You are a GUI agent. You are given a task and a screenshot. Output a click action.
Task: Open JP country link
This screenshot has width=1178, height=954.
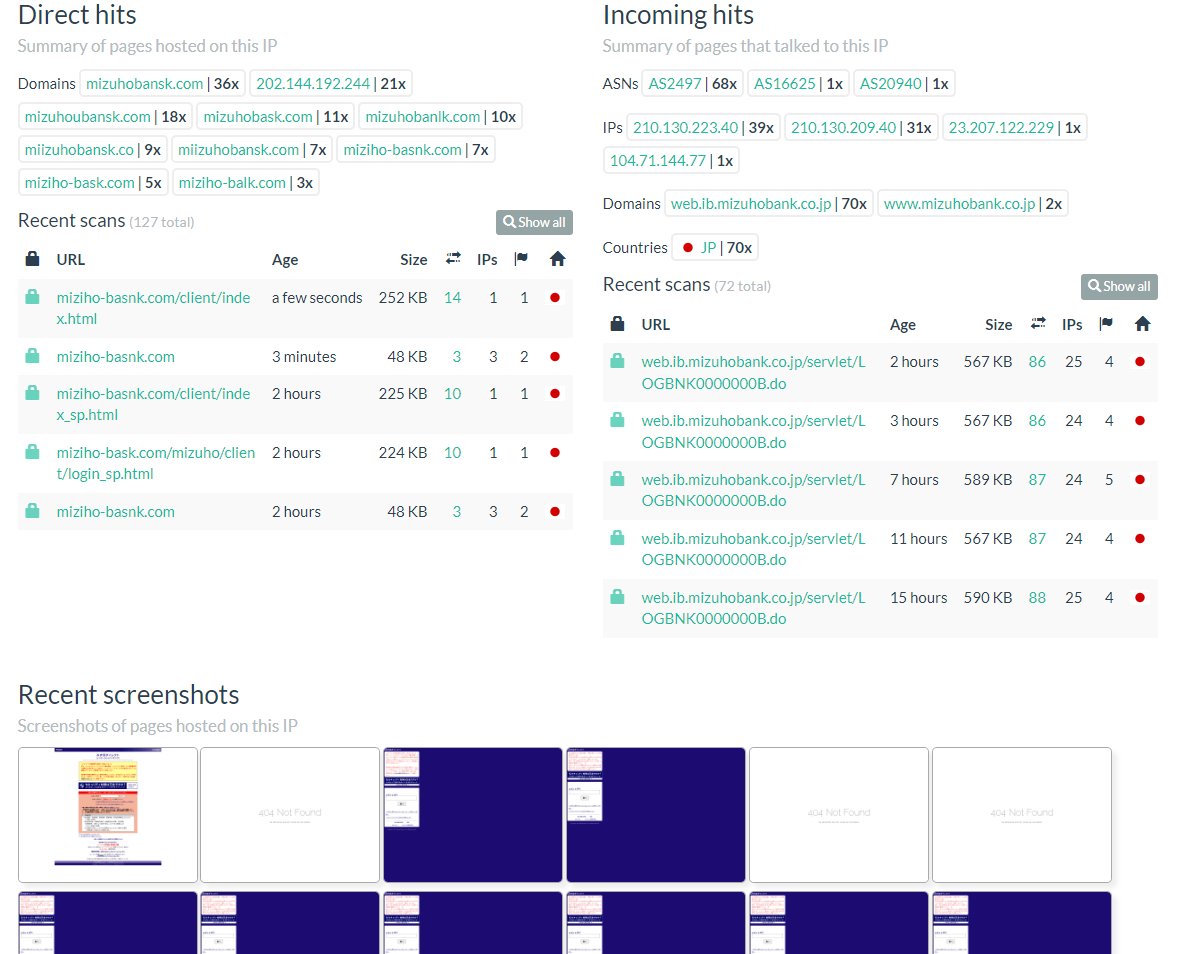(x=708, y=247)
